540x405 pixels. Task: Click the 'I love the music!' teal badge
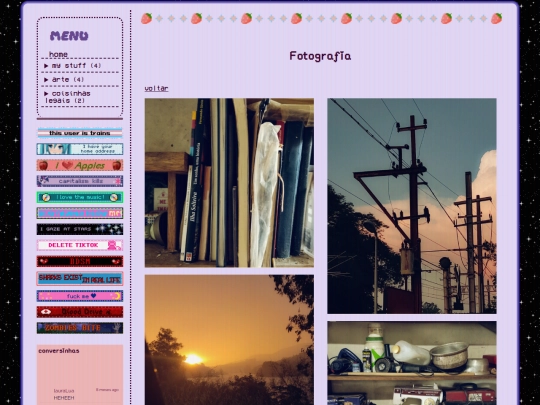coord(80,197)
